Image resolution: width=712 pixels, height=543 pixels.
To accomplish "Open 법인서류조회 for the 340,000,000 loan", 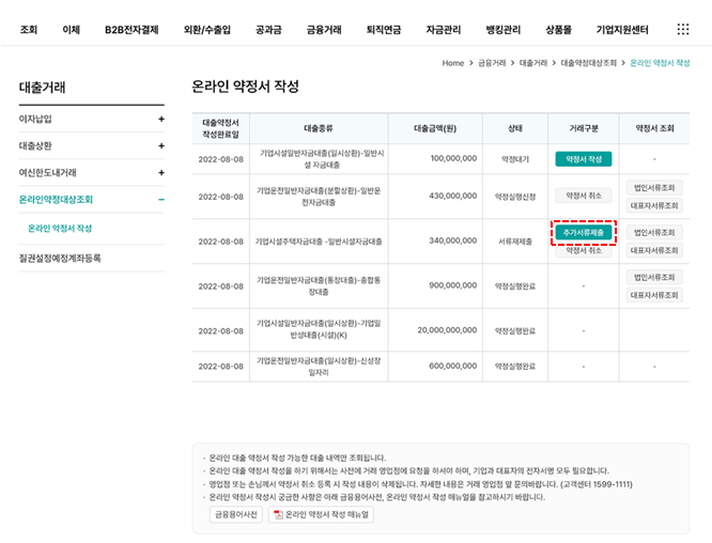I will tap(654, 232).
